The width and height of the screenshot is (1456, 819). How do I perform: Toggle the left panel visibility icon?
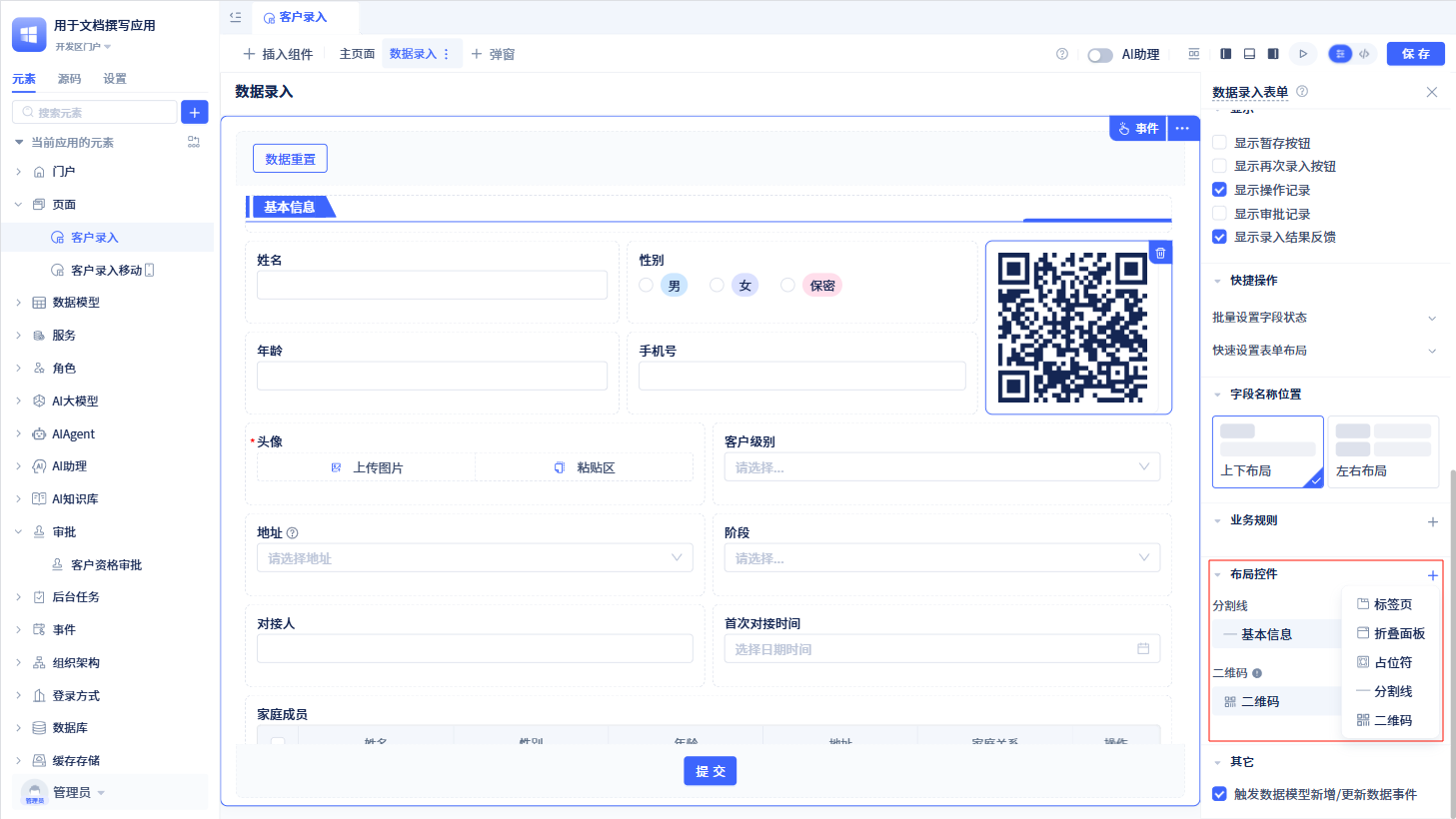1226,54
